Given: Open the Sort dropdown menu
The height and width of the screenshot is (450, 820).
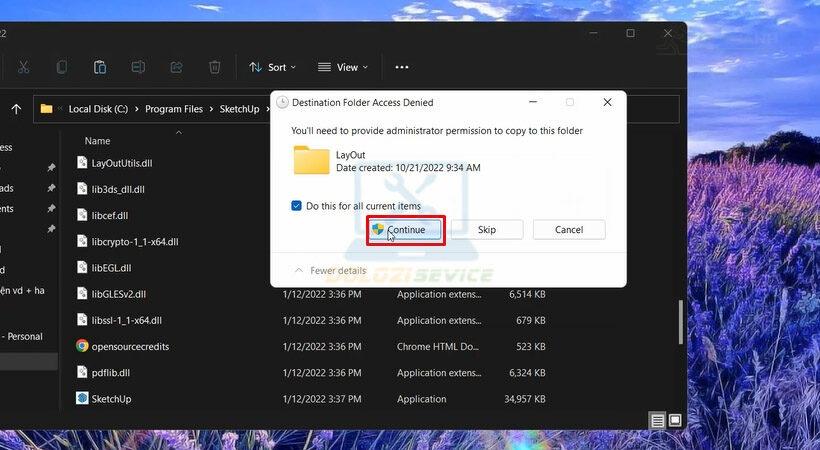Looking at the screenshot, I should 268,67.
